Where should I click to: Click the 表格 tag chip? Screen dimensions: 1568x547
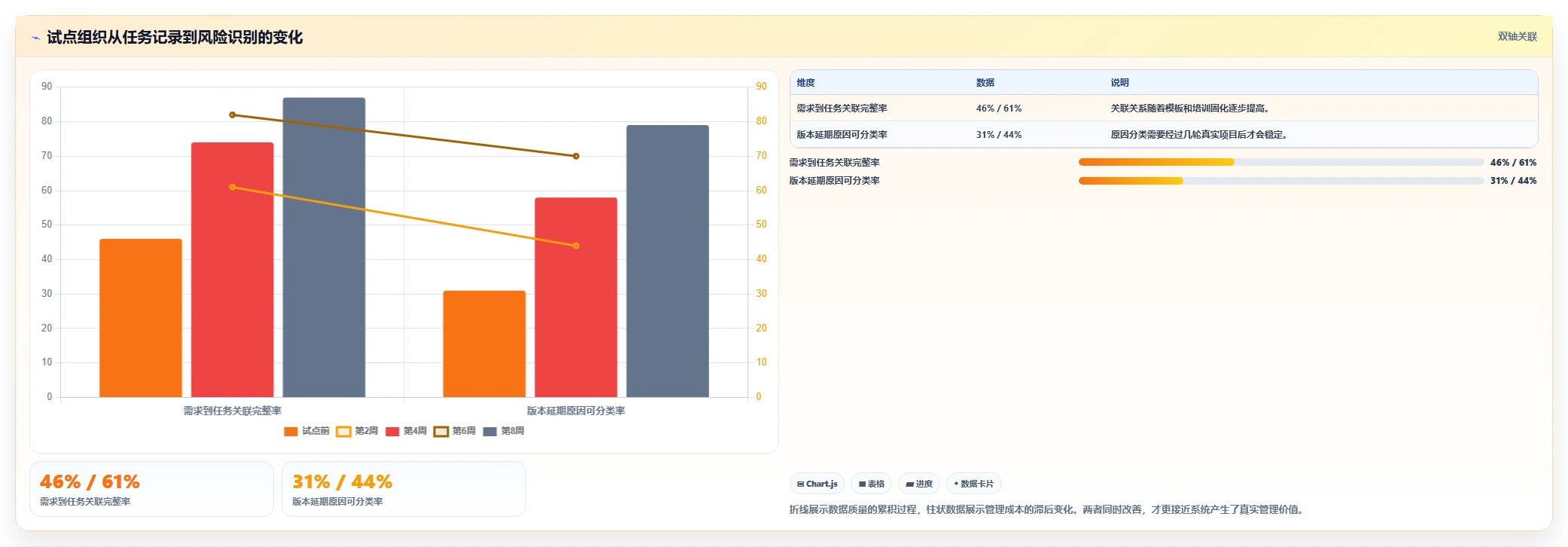pyautogui.click(x=872, y=484)
